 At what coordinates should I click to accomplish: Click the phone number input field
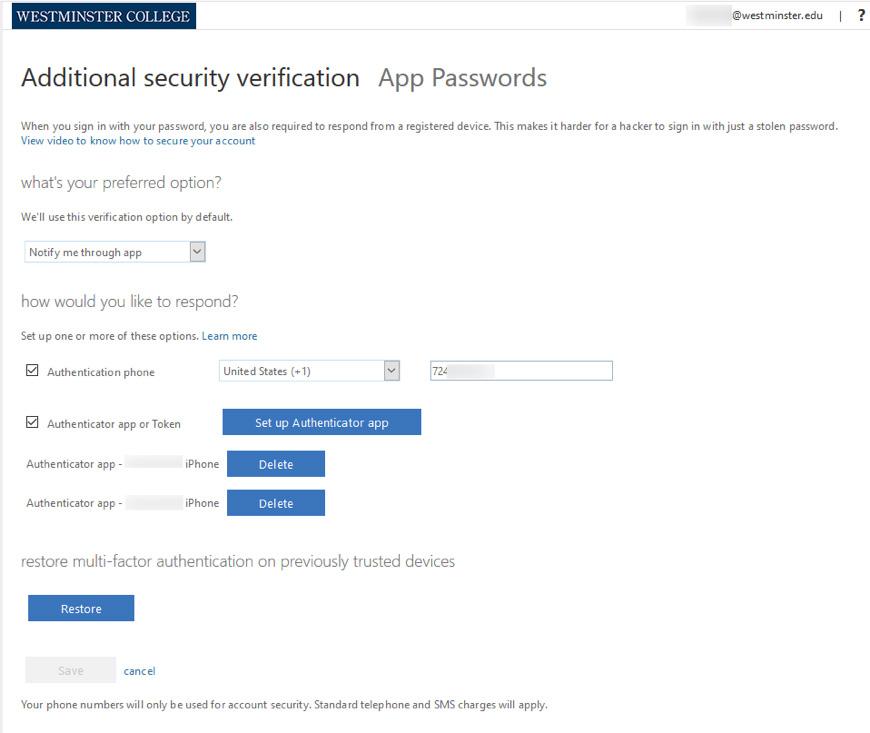click(522, 371)
